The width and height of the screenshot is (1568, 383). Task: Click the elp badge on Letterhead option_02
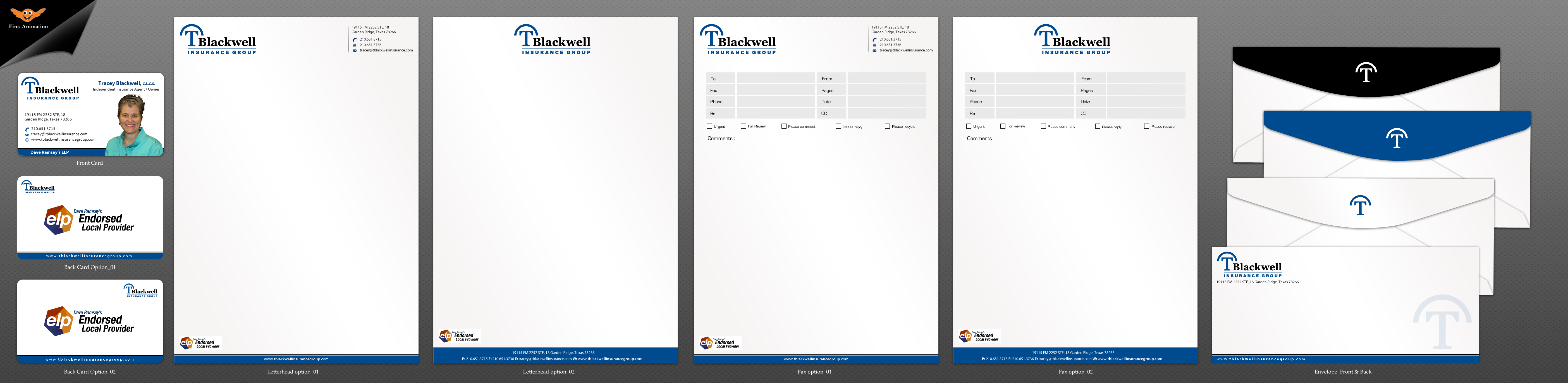pos(460,335)
